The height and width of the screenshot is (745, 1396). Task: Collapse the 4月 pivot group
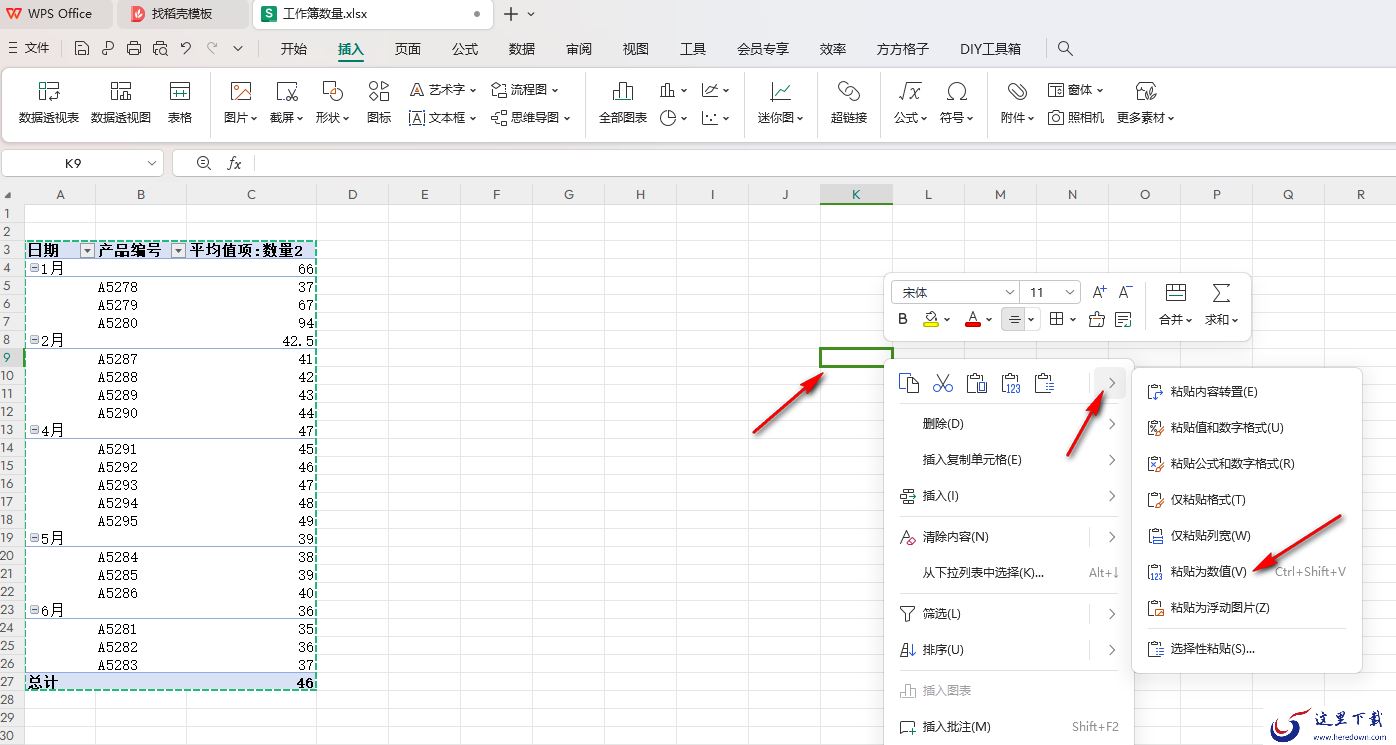click(x=34, y=430)
